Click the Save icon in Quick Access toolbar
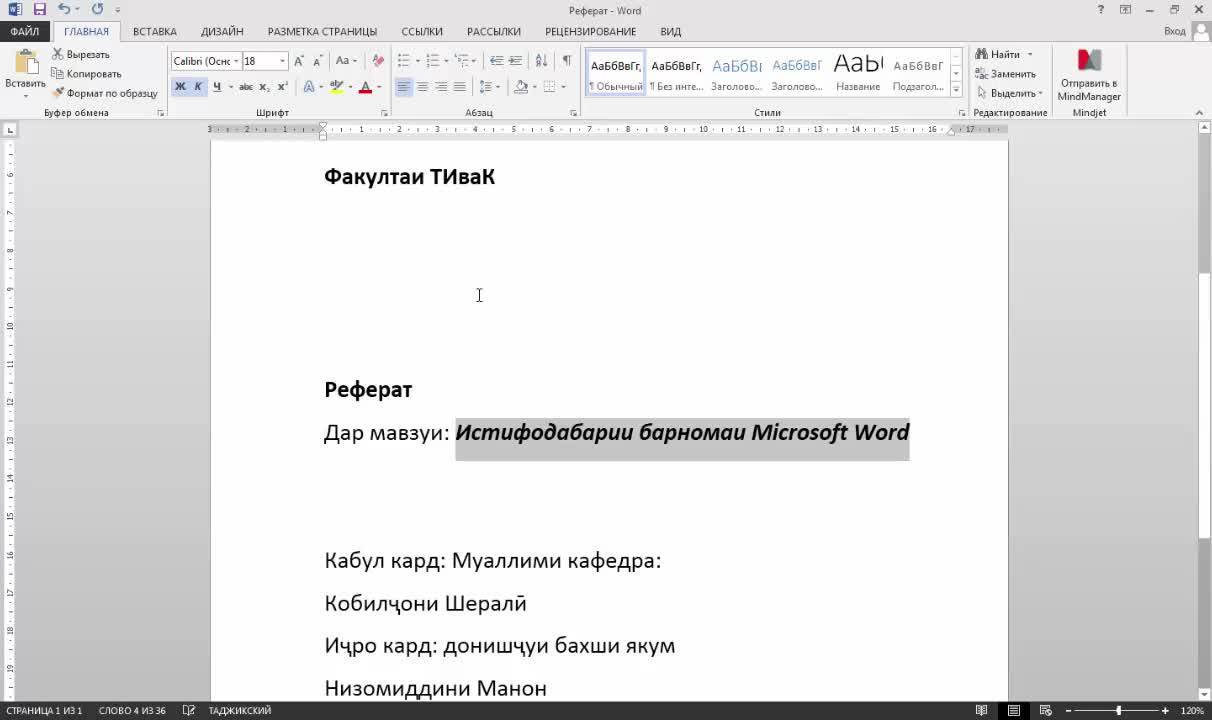The image size is (1212, 720). (40, 10)
